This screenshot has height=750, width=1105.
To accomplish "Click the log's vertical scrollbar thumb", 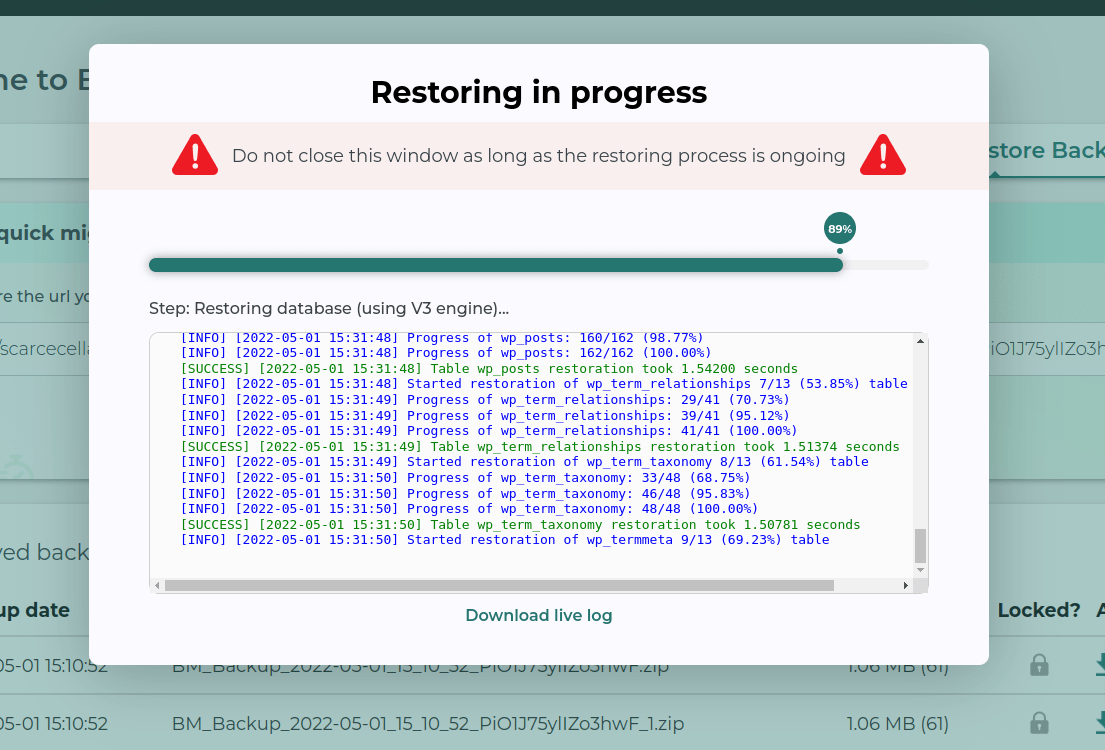I will (x=920, y=546).
